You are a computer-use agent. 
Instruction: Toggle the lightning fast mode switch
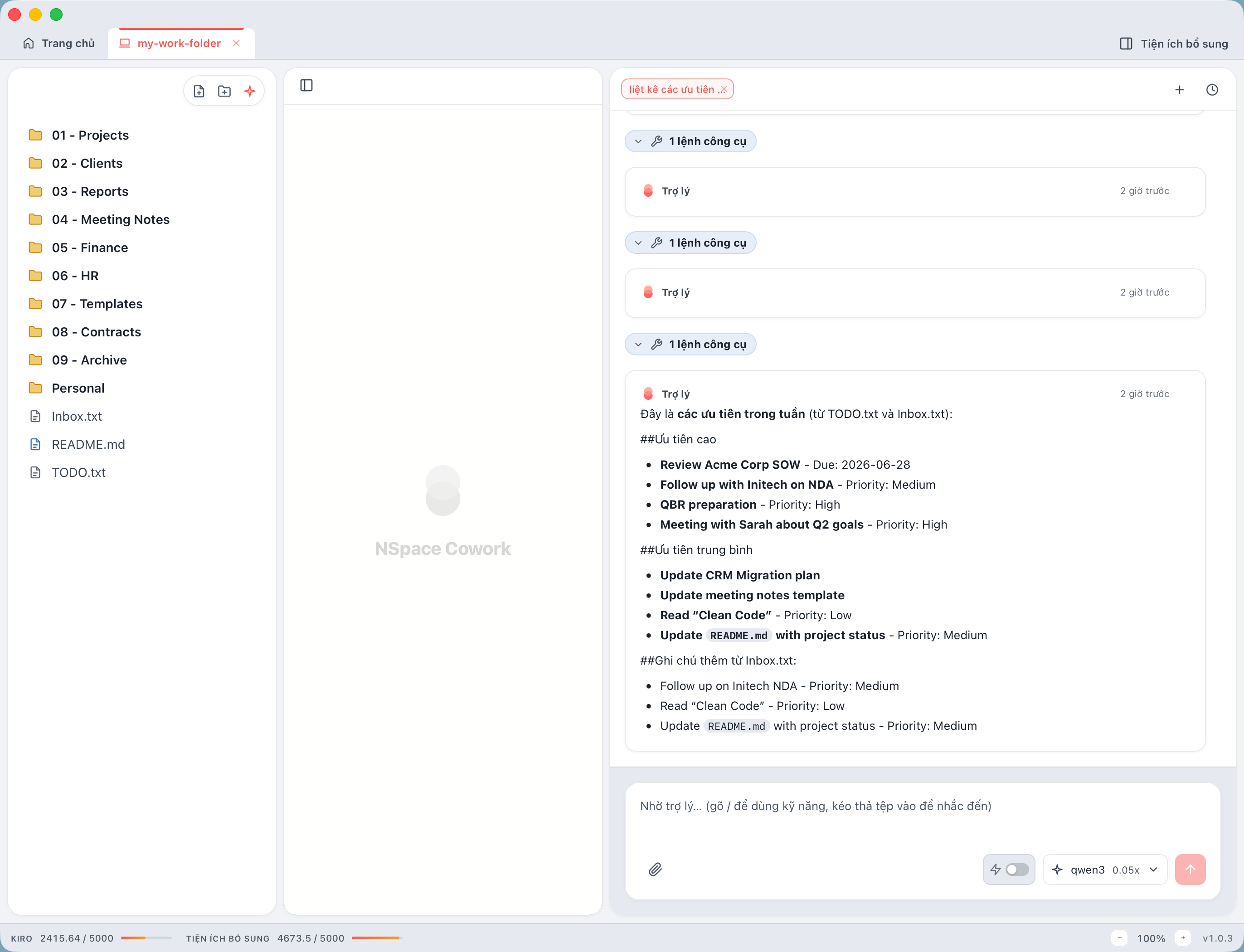click(1017, 869)
